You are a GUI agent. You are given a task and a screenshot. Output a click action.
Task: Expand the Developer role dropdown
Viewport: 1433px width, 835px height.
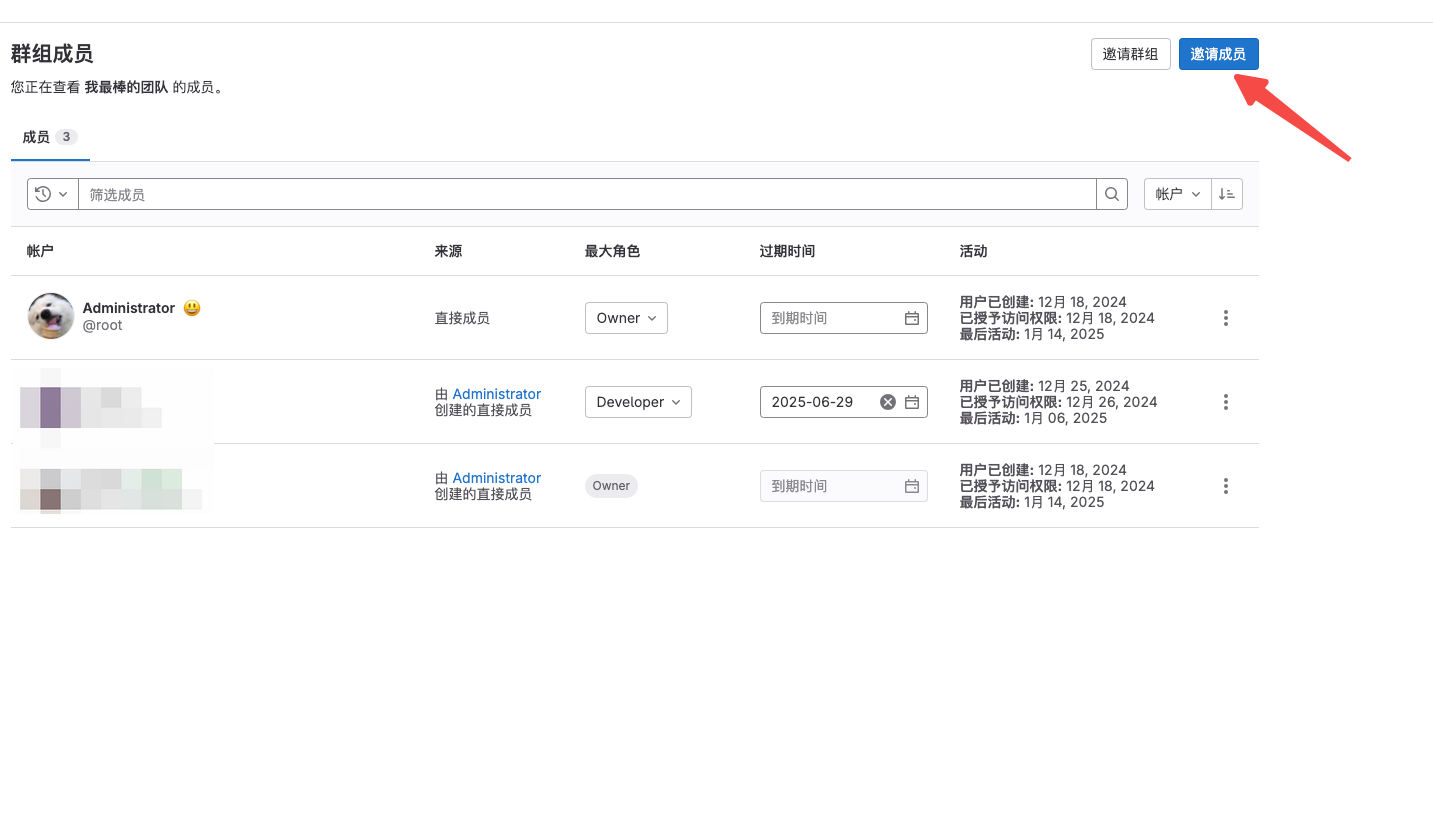pyautogui.click(x=638, y=402)
